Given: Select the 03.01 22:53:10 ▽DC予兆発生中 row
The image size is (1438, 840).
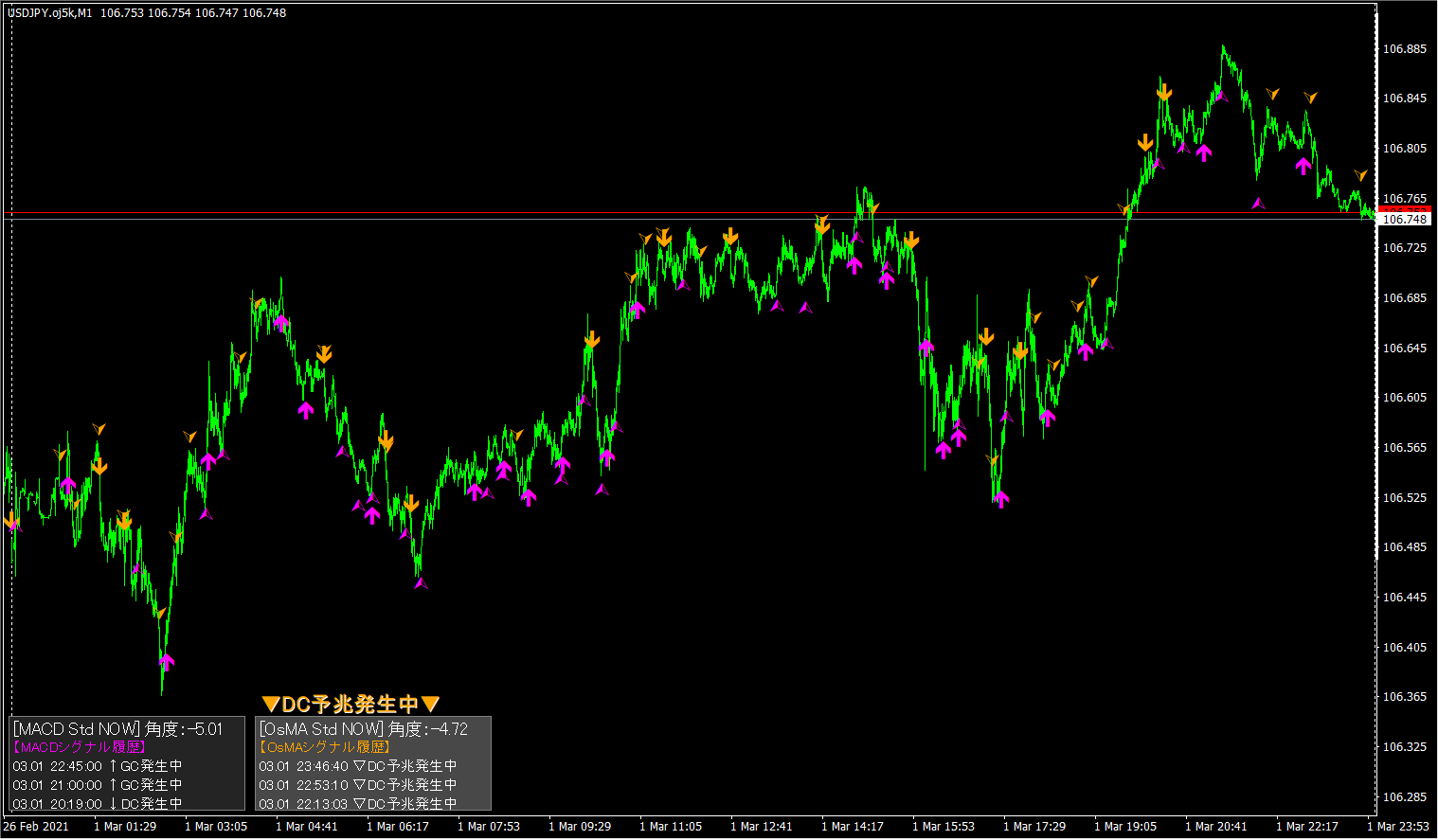Looking at the screenshot, I should 358,785.
